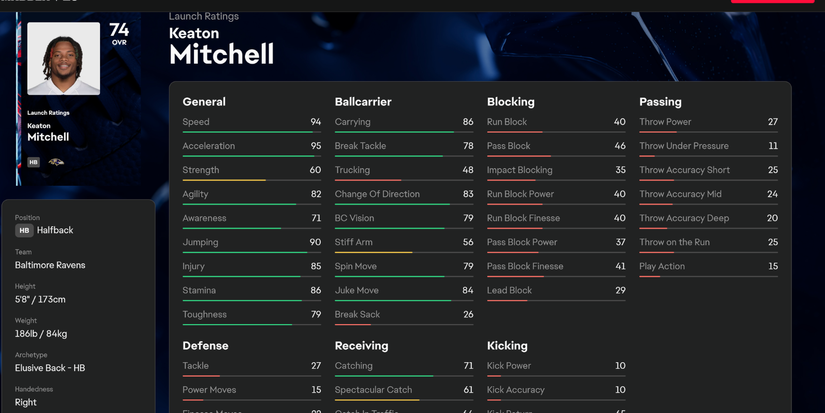Image resolution: width=825 pixels, height=413 pixels.
Task: Select the Kicking section heading
Action: (507, 345)
